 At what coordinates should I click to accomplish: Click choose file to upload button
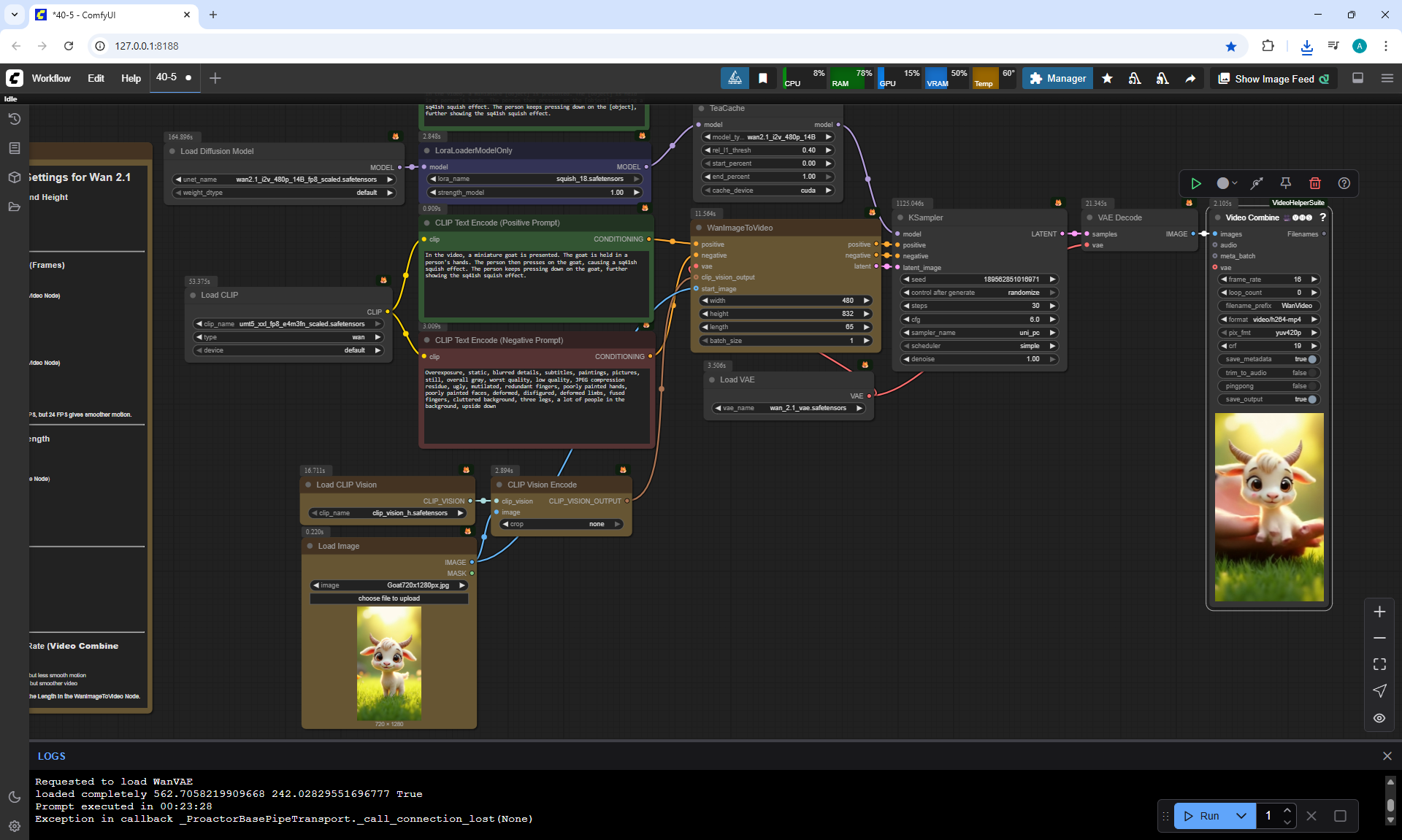tap(389, 598)
